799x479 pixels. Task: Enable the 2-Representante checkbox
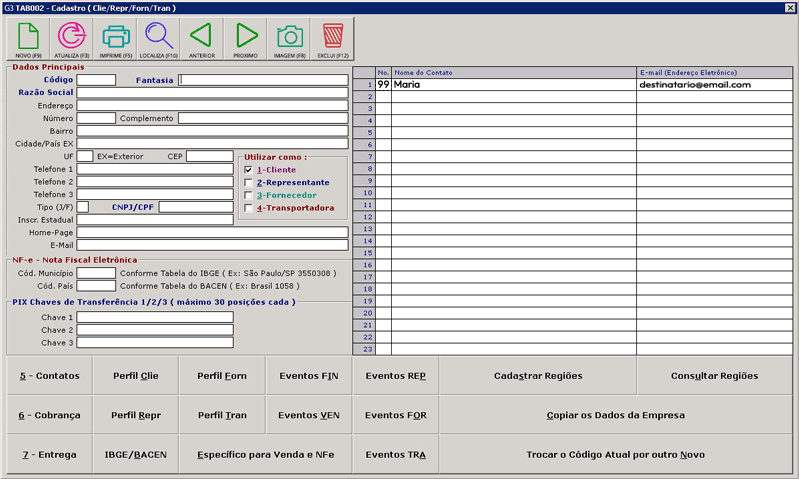(249, 184)
